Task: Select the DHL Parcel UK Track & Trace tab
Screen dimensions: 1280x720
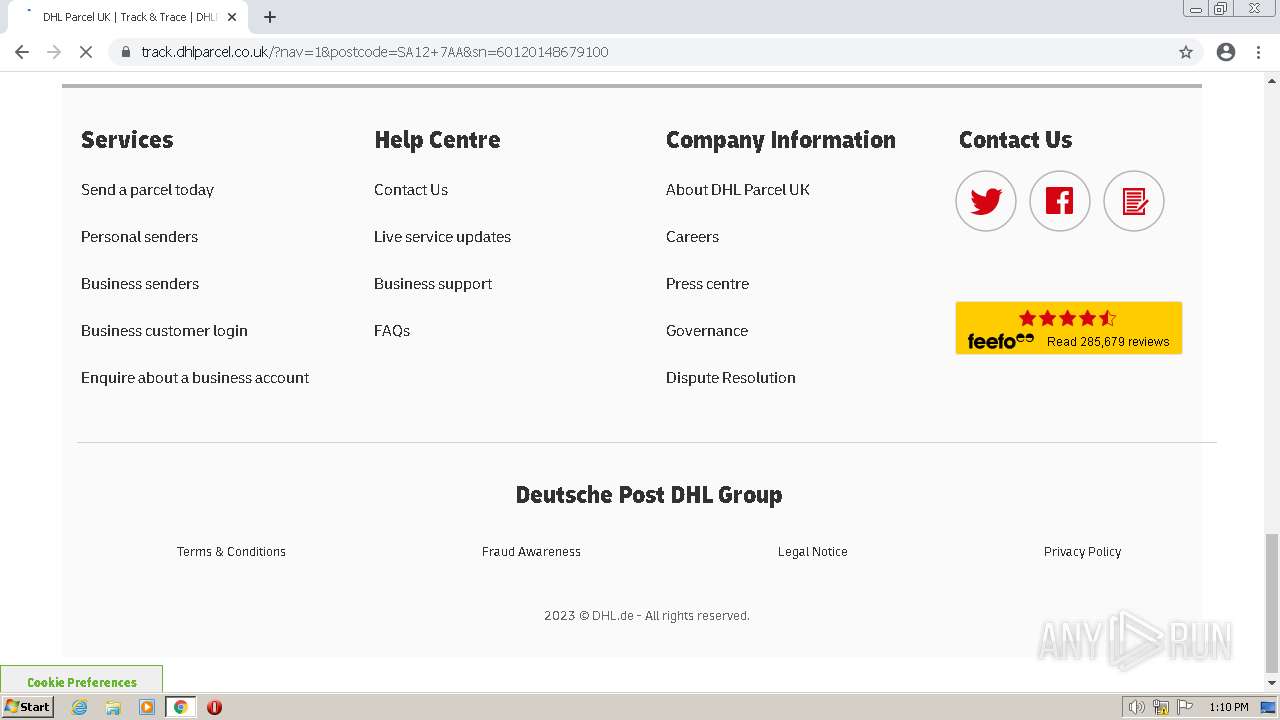Action: coord(126,17)
